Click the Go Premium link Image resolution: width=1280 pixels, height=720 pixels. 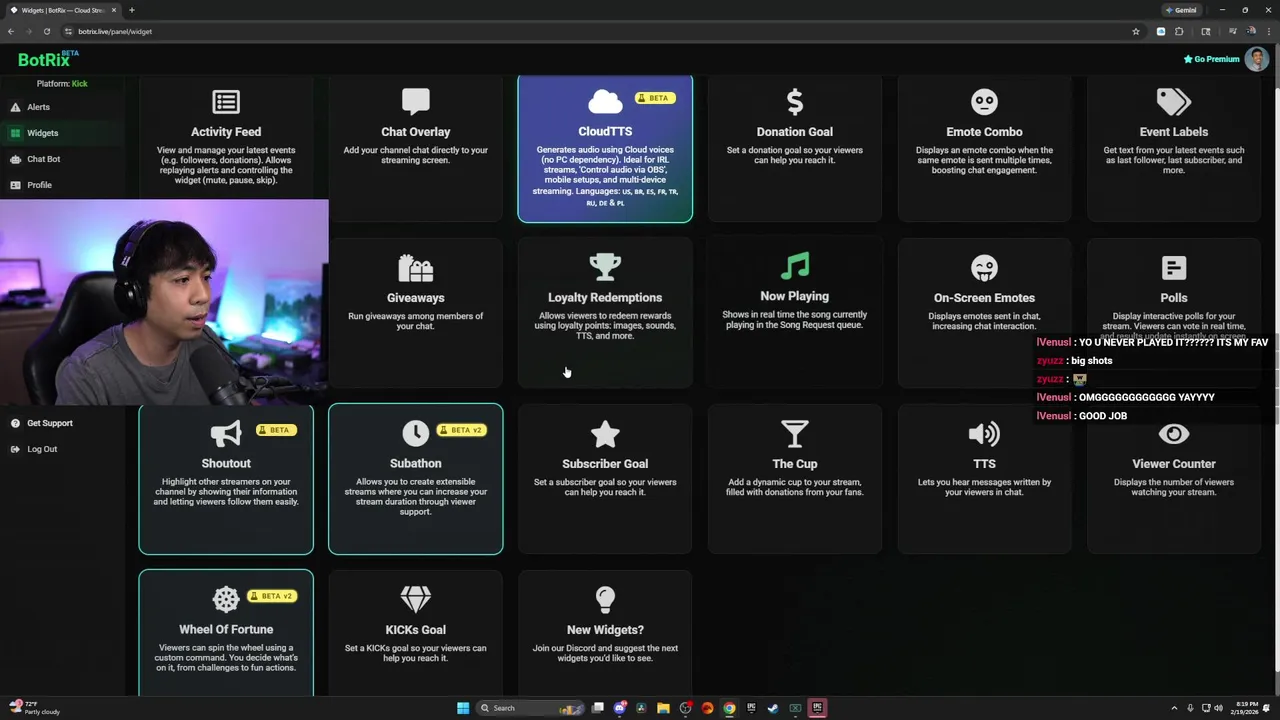[x=1211, y=59]
